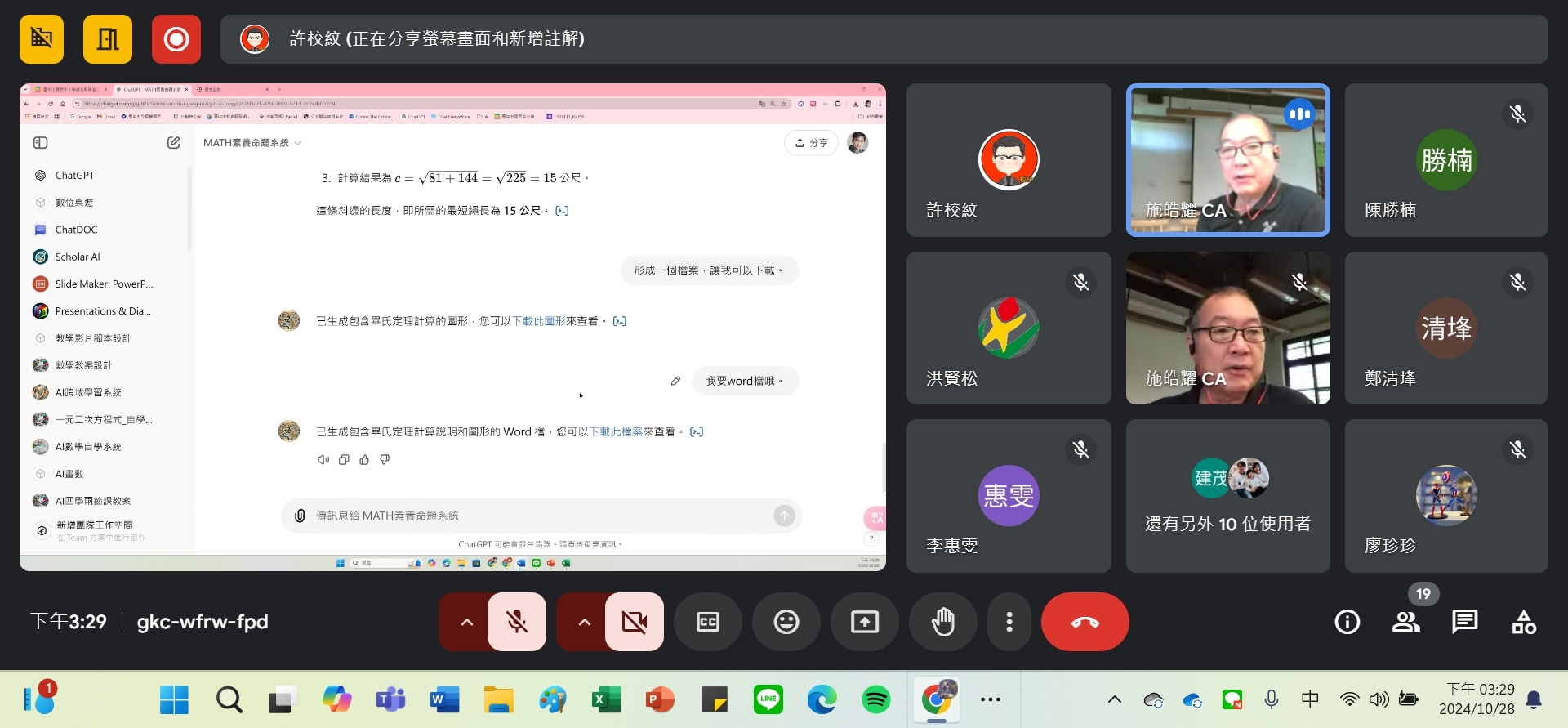Click the 分享 share button in ChatGPT

(811, 143)
